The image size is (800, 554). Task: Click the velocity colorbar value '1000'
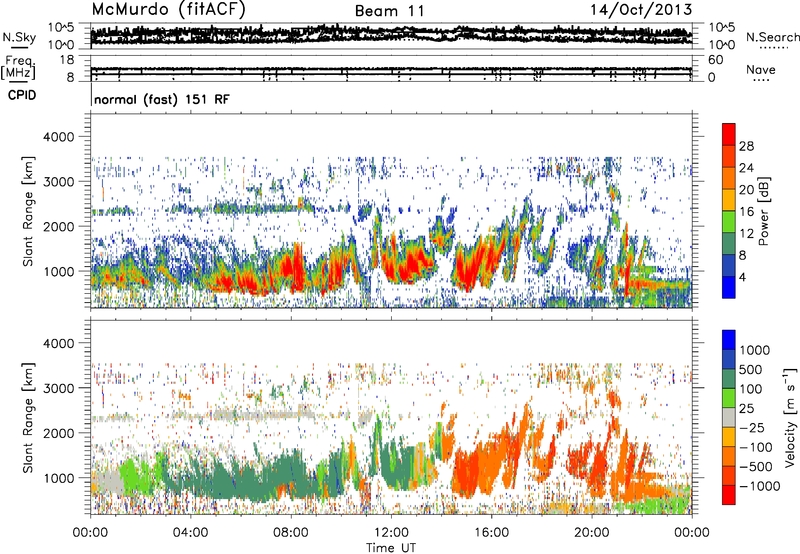click(755, 350)
